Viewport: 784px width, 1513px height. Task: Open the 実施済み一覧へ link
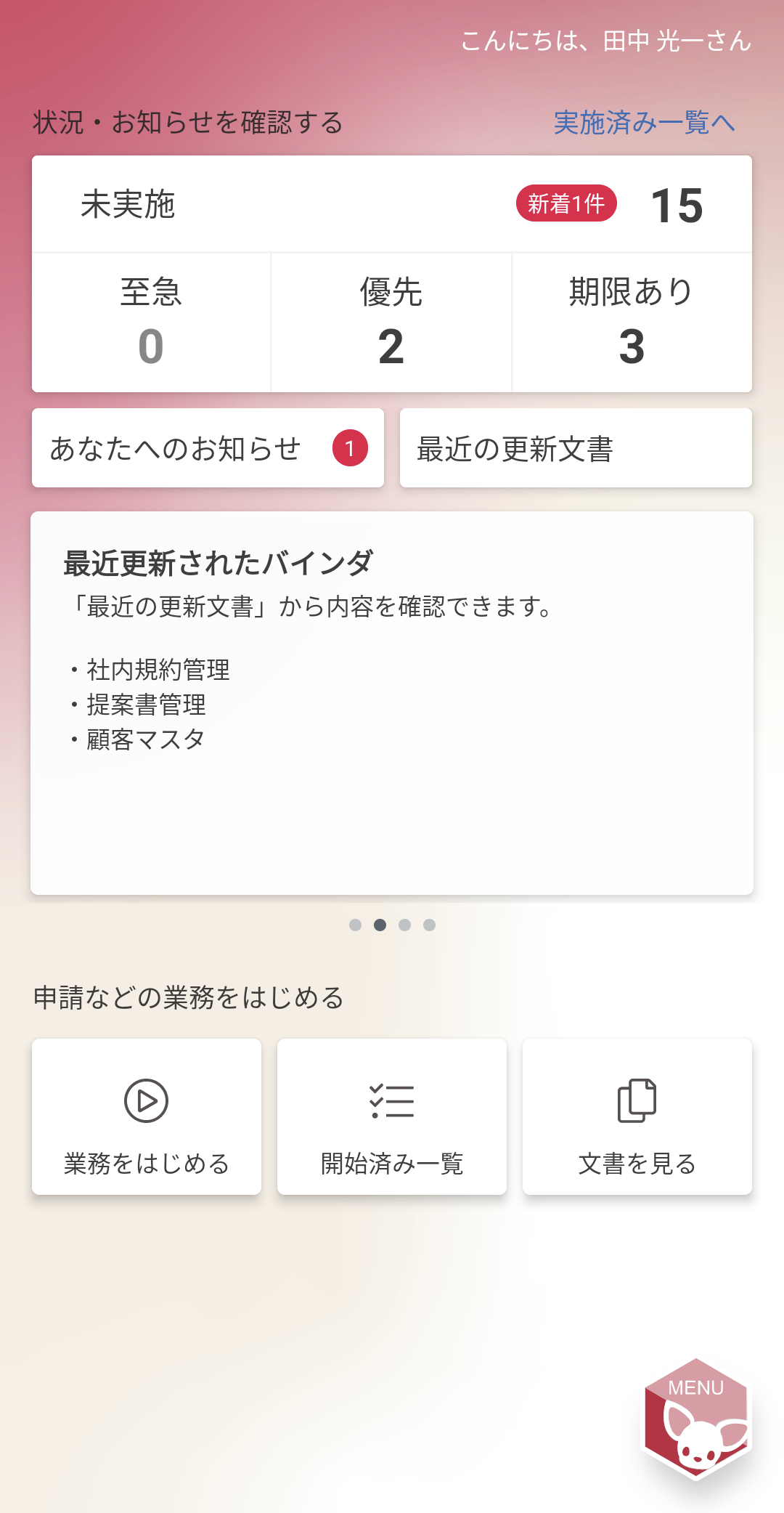pos(645,122)
